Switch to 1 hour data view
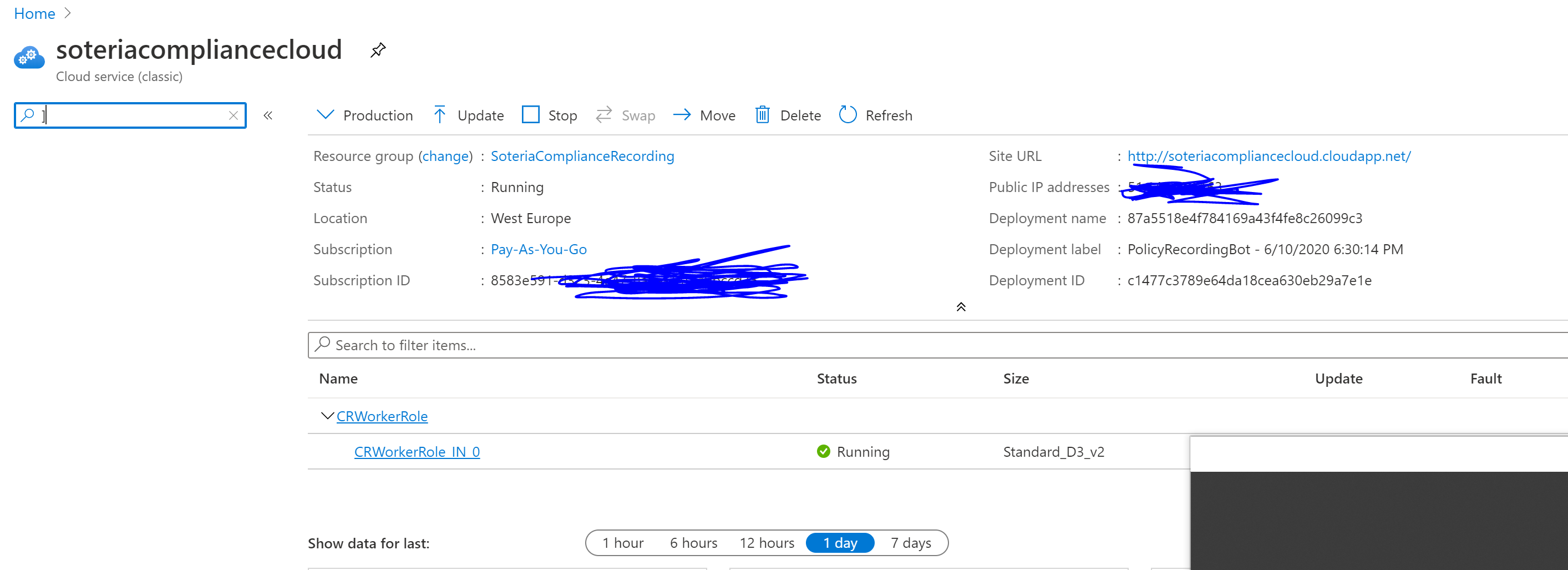 point(623,543)
